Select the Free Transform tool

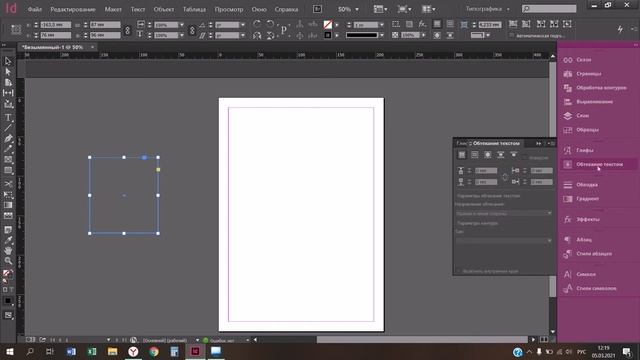[8, 195]
